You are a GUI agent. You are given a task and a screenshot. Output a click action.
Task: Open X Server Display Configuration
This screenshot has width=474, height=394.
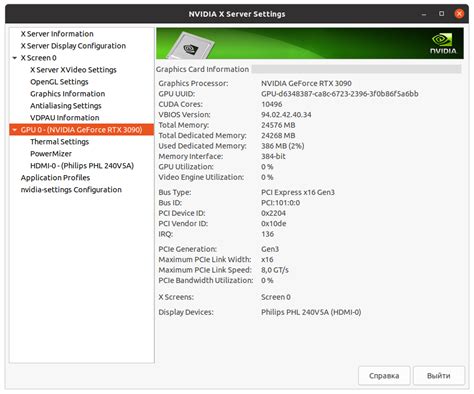[73, 46]
